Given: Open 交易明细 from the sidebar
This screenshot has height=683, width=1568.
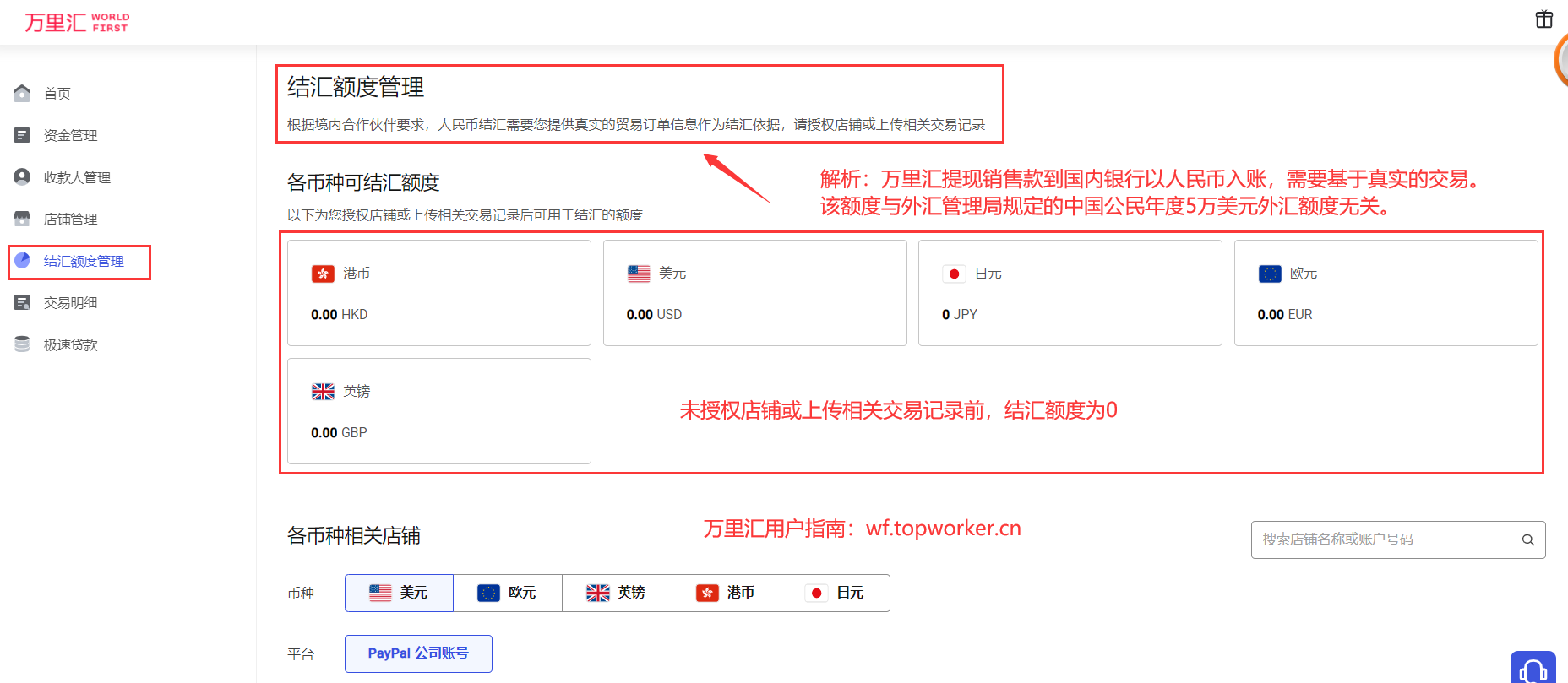Looking at the screenshot, I should (x=71, y=303).
